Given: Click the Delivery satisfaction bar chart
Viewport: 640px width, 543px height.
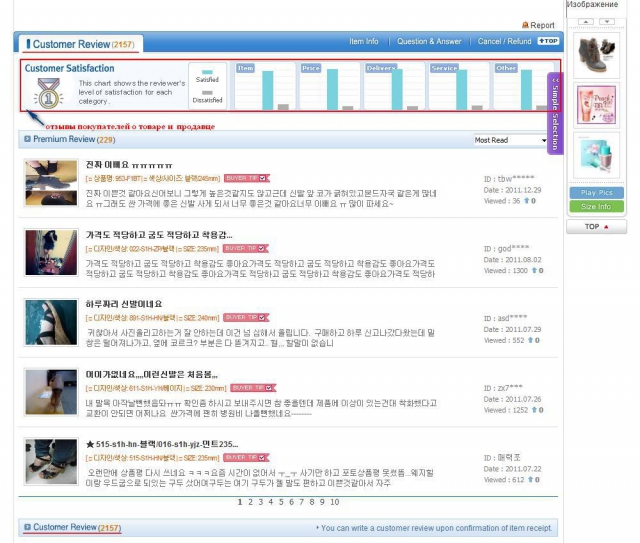Looking at the screenshot, I should click(x=394, y=86).
